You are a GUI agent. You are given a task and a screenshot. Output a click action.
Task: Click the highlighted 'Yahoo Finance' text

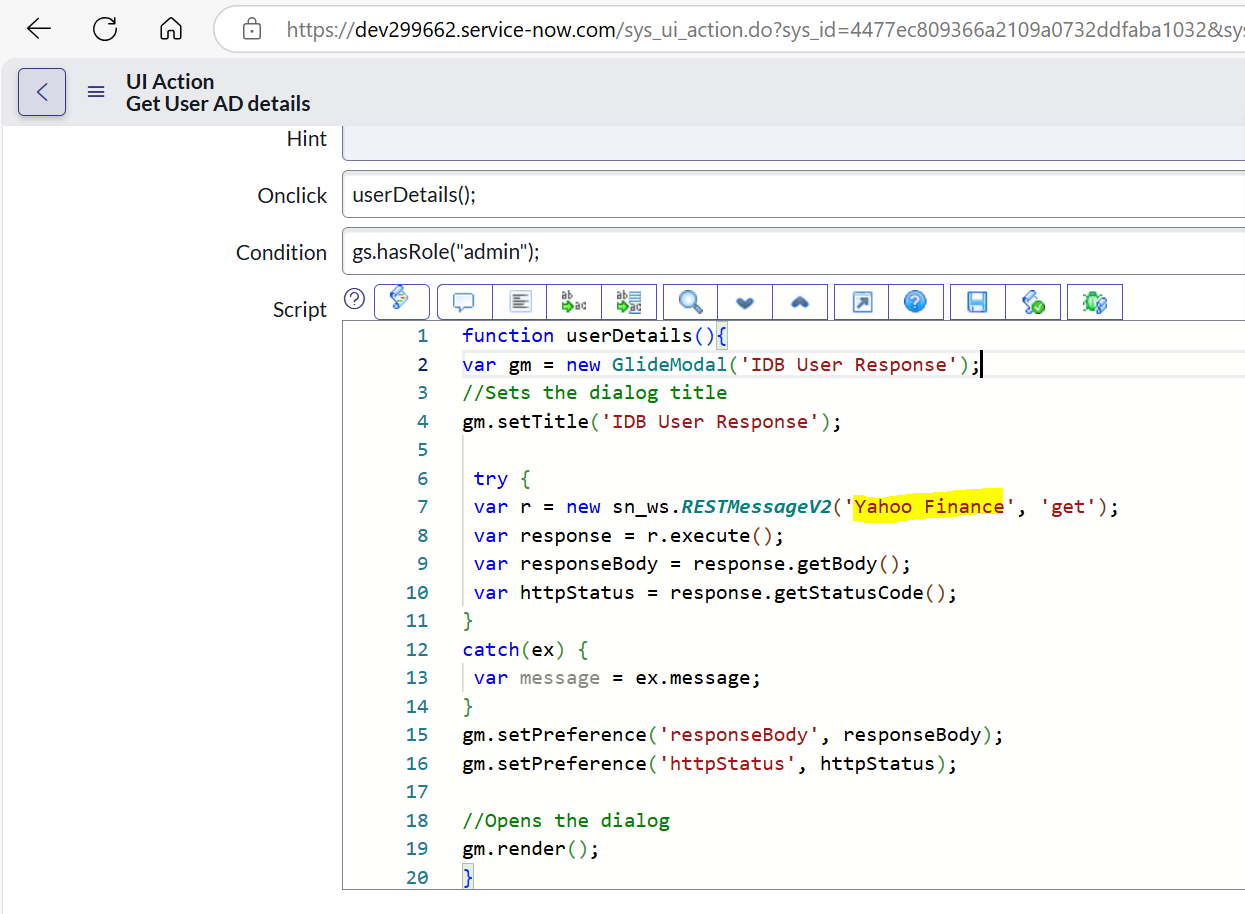click(929, 507)
